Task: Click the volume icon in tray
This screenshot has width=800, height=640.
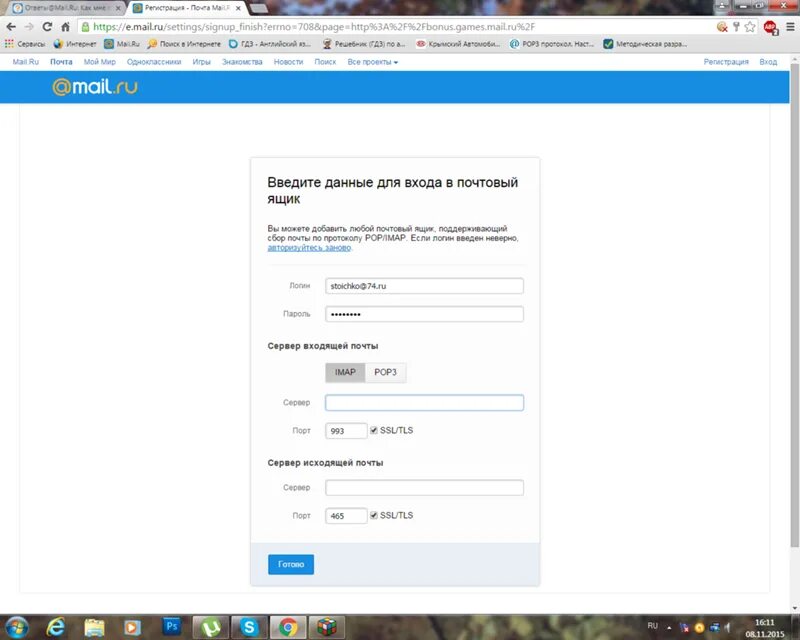Action: 728,627
